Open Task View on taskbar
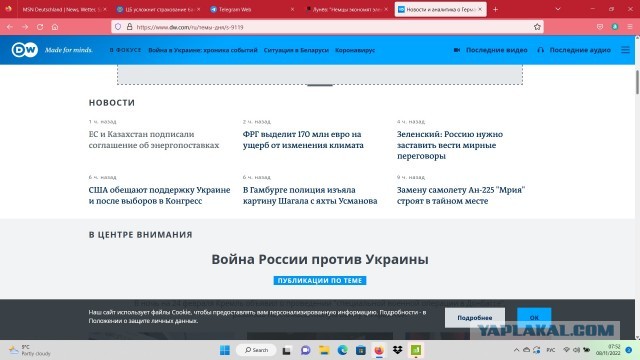Image resolution: width=640 pixels, height=360 pixels. [287, 350]
